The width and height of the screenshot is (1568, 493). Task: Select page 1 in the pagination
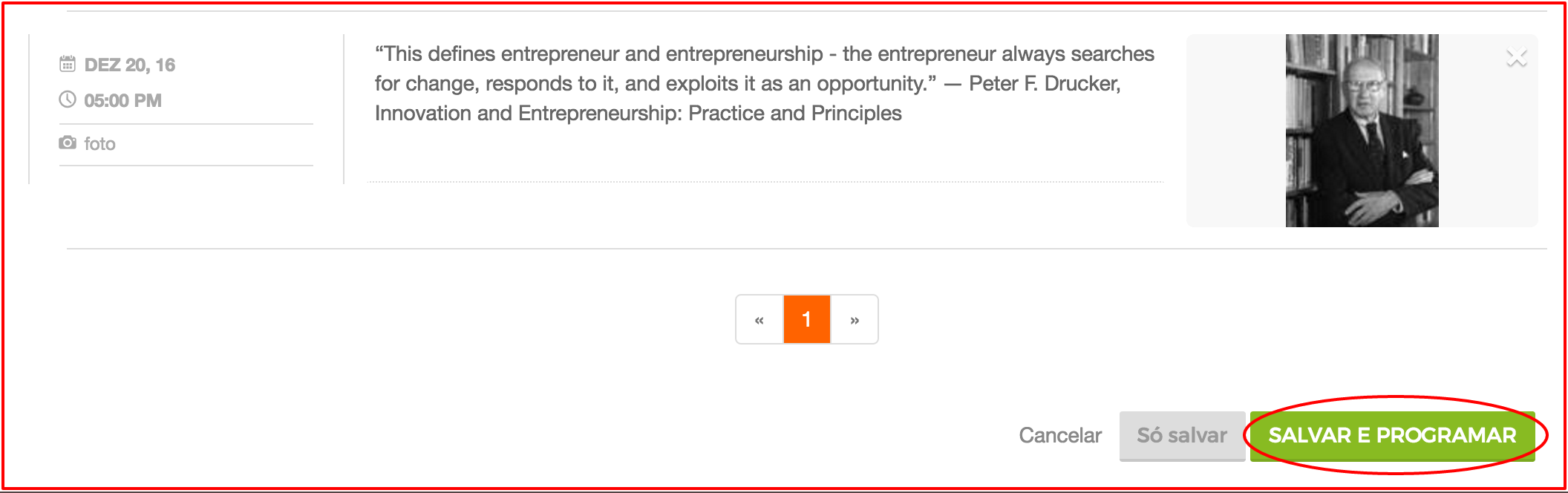[x=806, y=320]
